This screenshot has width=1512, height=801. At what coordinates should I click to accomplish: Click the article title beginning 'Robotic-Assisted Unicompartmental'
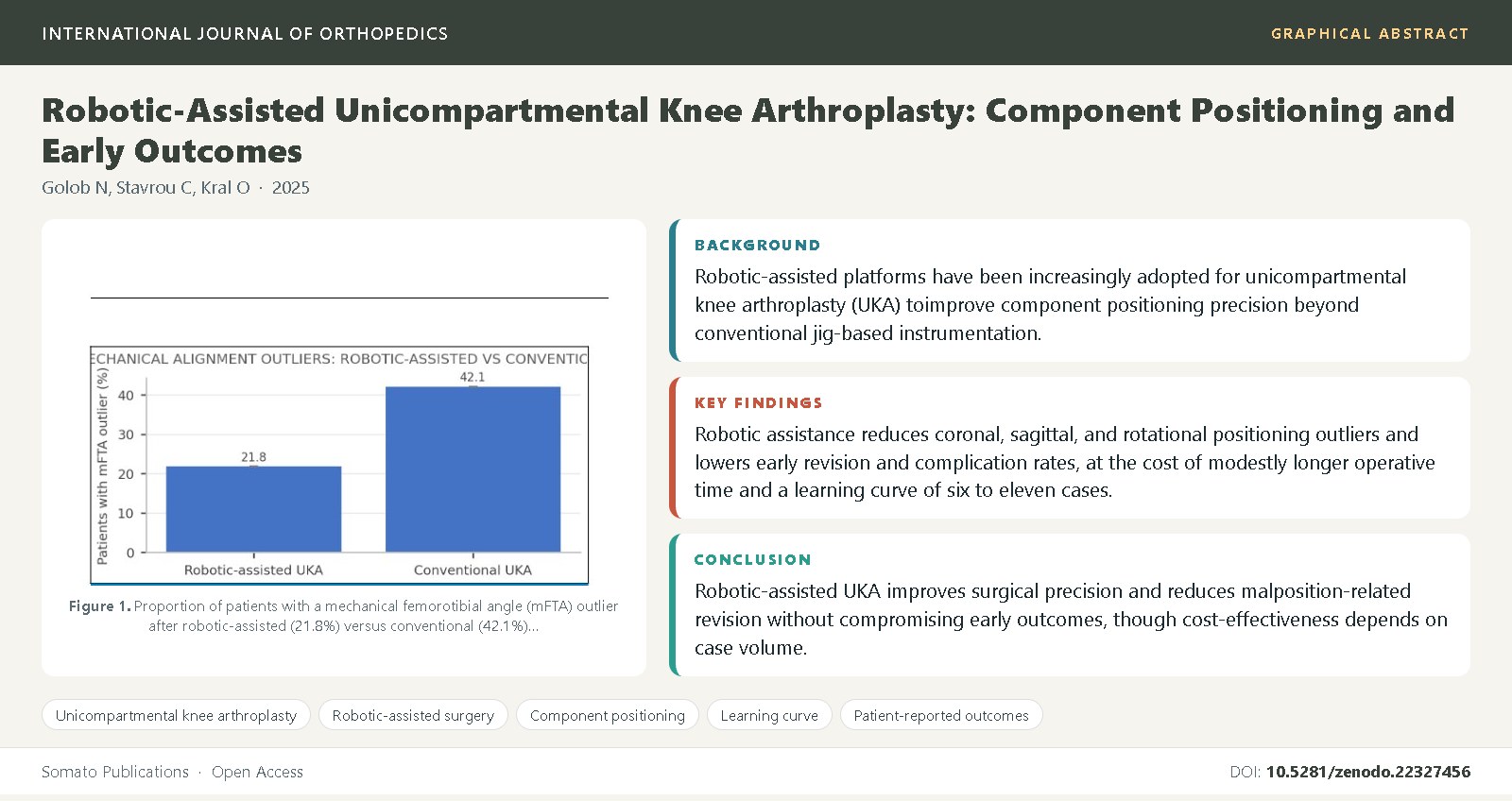point(748,130)
